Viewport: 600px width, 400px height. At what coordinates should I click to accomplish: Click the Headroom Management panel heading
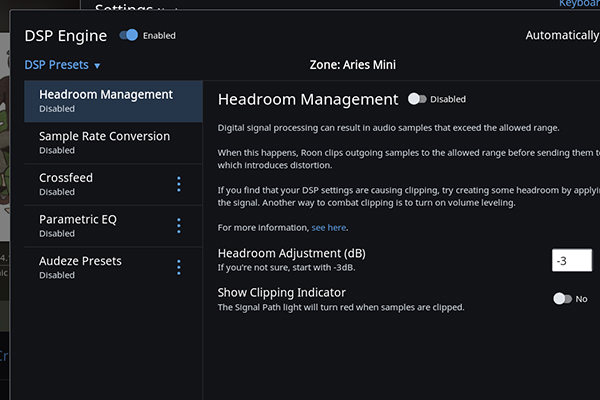tap(307, 99)
